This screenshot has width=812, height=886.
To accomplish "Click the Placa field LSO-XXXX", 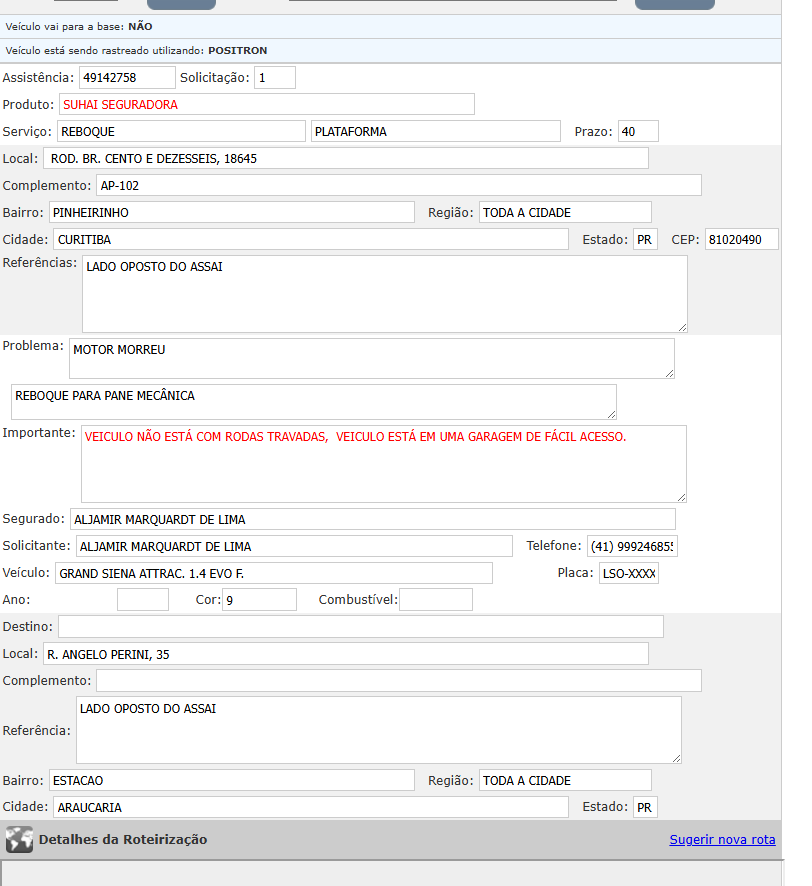I will tap(629, 573).
